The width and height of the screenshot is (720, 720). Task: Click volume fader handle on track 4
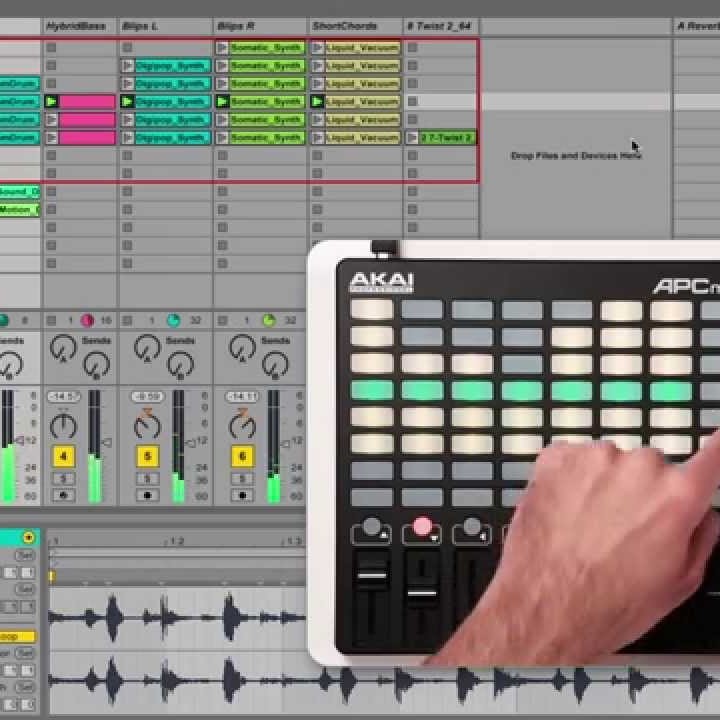107,443
